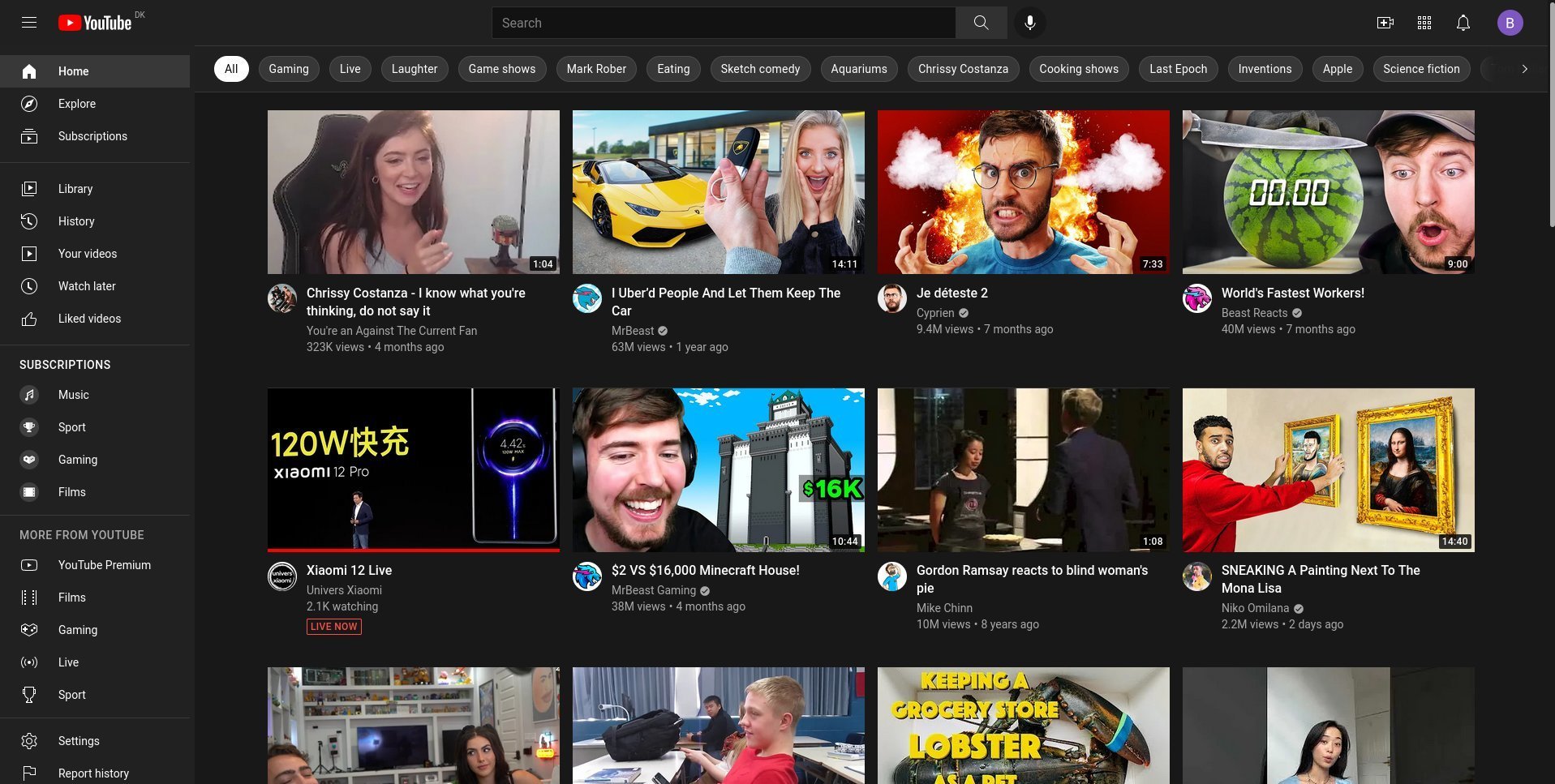
Task: Open $2 VS $16,000 Minecraft House! title
Action: click(x=706, y=570)
